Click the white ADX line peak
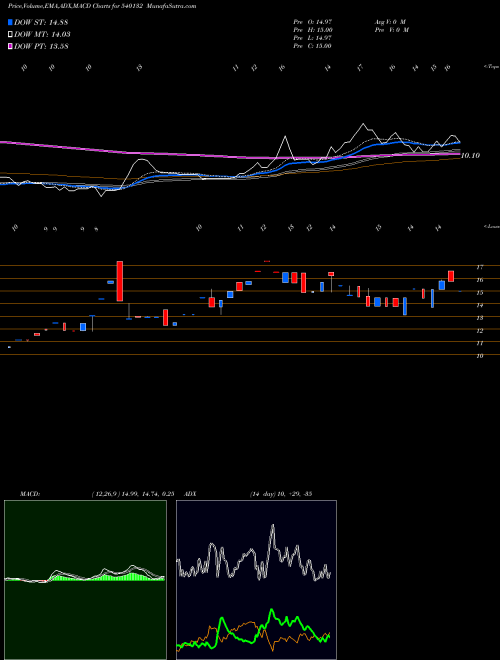The width and height of the screenshot is (500, 660). (x=273, y=526)
